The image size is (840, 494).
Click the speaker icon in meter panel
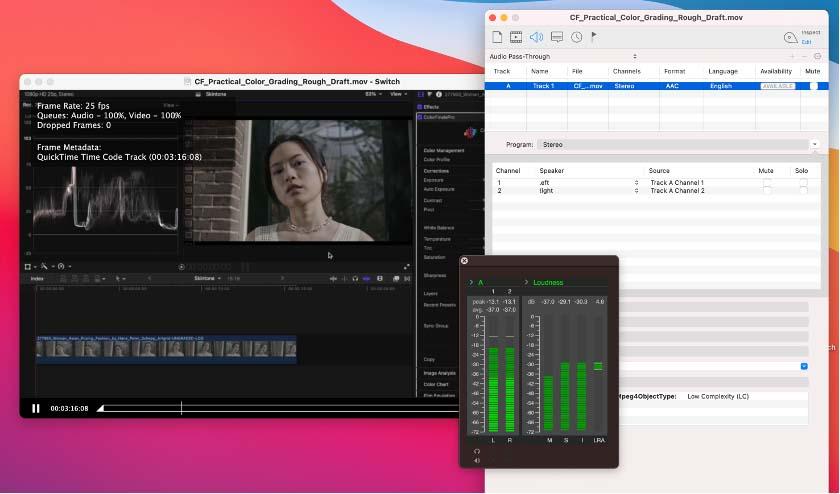click(477, 461)
